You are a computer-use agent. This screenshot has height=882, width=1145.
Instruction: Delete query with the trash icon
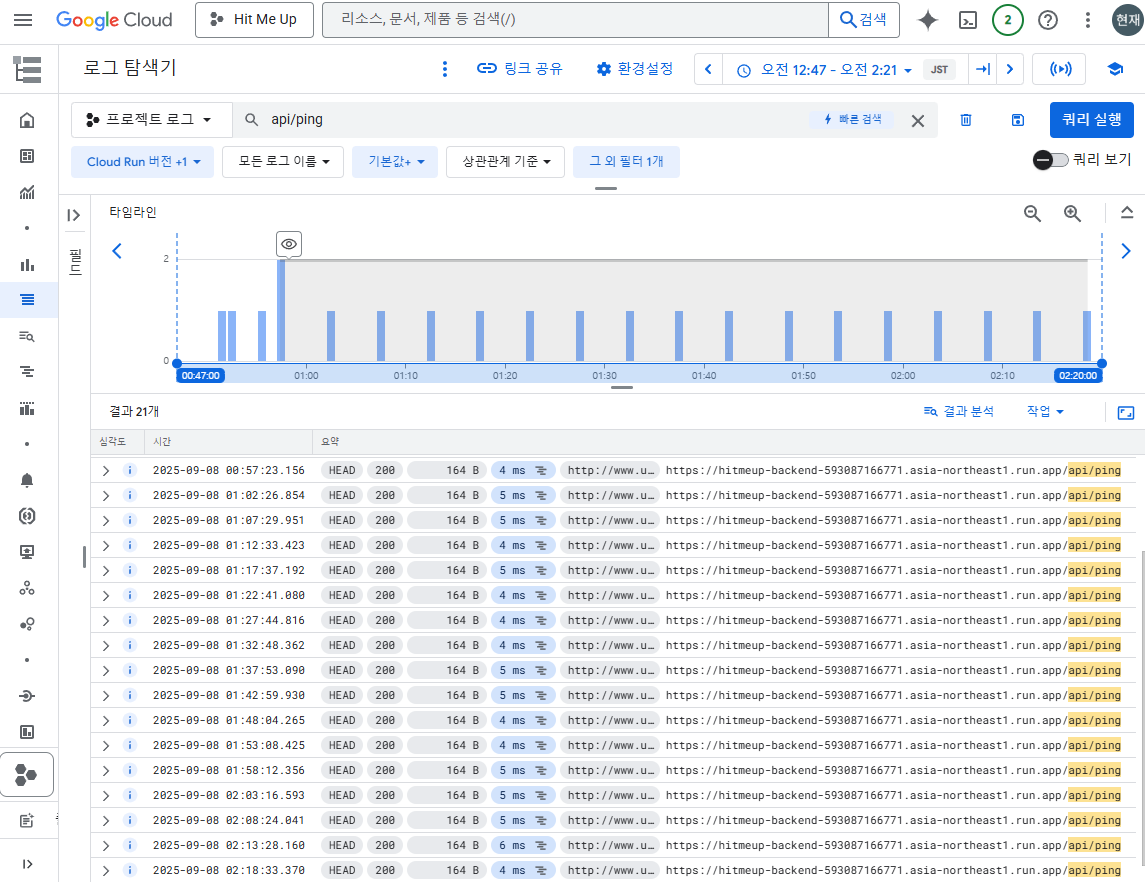point(966,120)
